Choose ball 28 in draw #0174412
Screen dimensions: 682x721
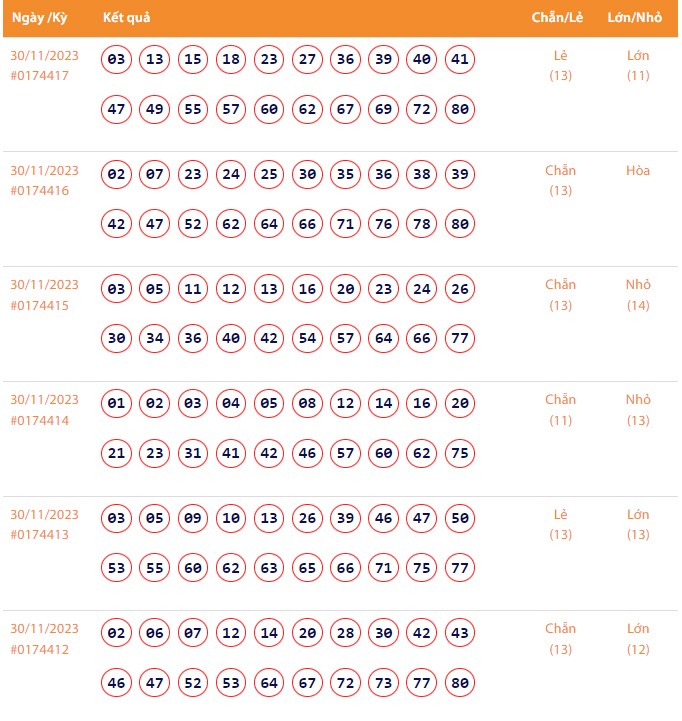346,633
